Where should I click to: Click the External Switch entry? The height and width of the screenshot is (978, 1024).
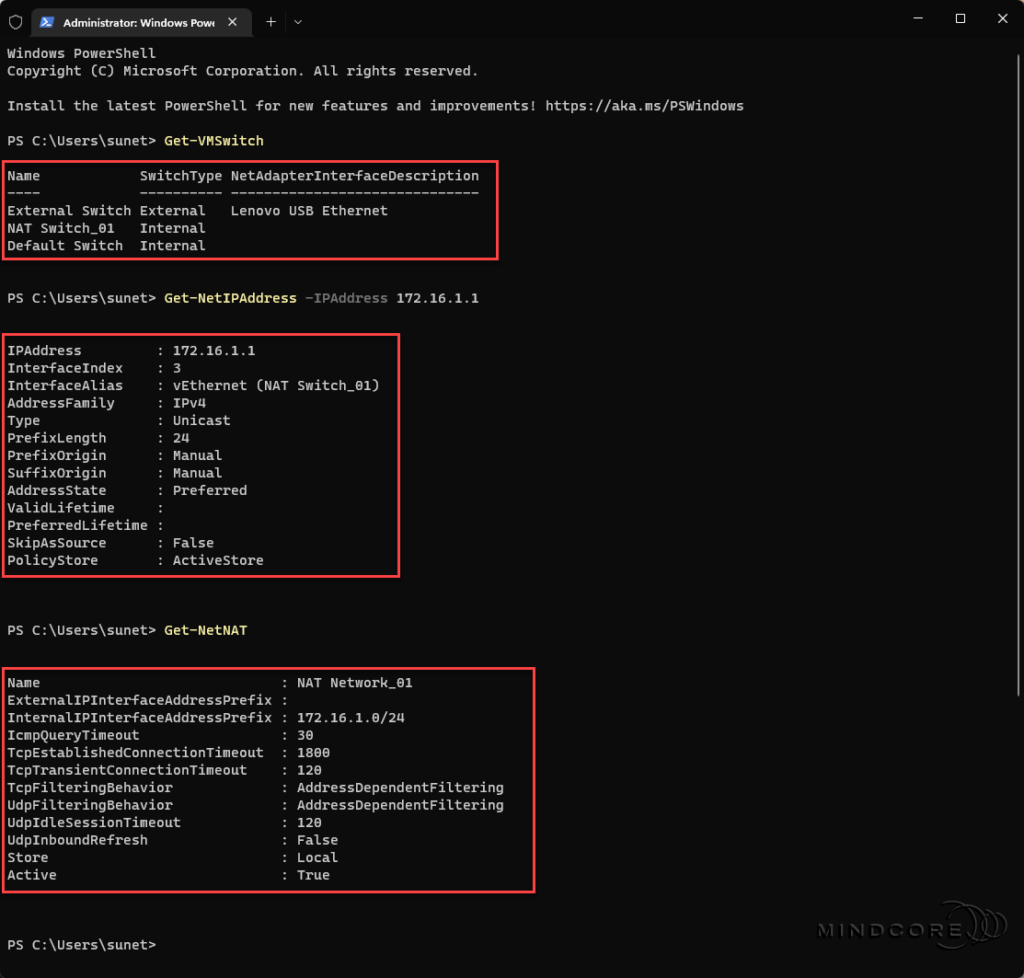(x=69, y=210)
